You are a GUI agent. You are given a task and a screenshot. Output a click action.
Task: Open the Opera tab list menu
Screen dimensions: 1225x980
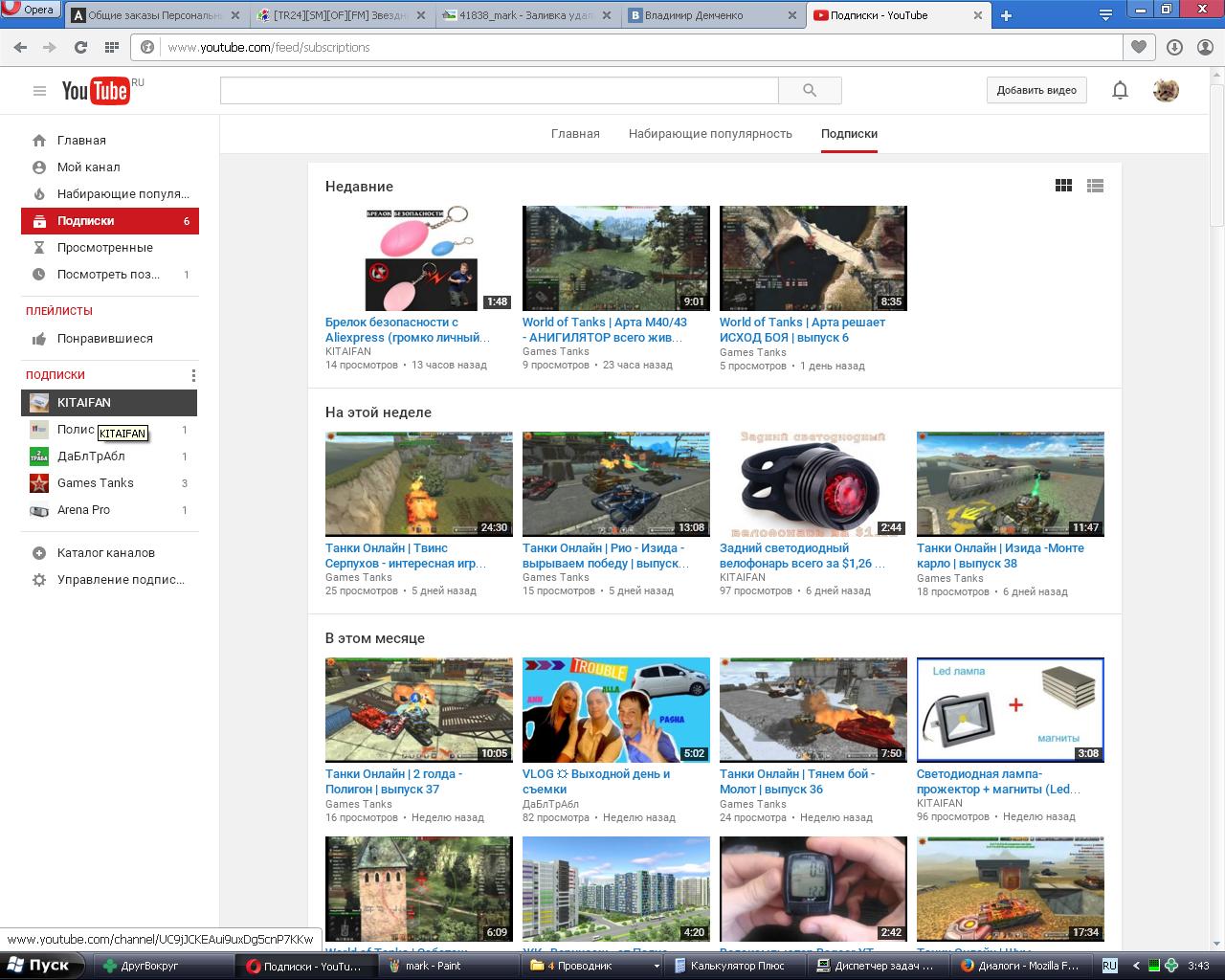point(1105,15)
